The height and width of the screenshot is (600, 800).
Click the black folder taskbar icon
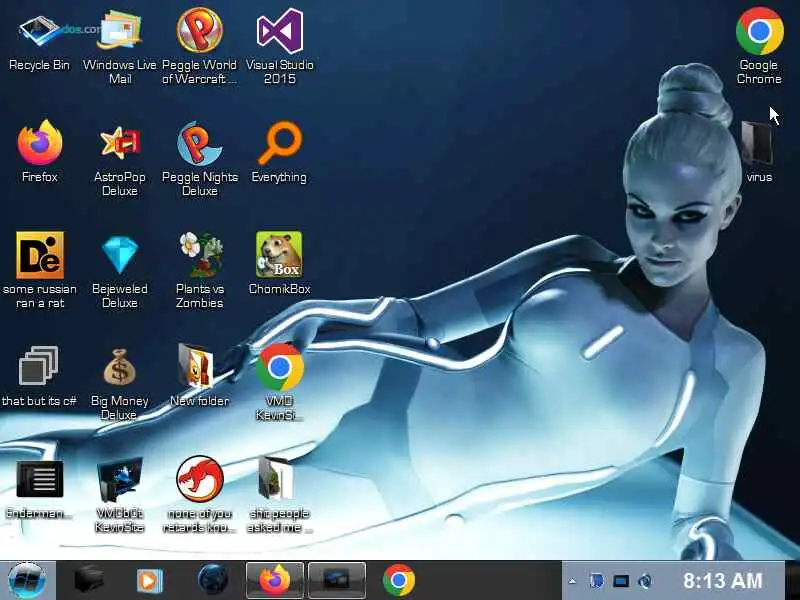89,581
